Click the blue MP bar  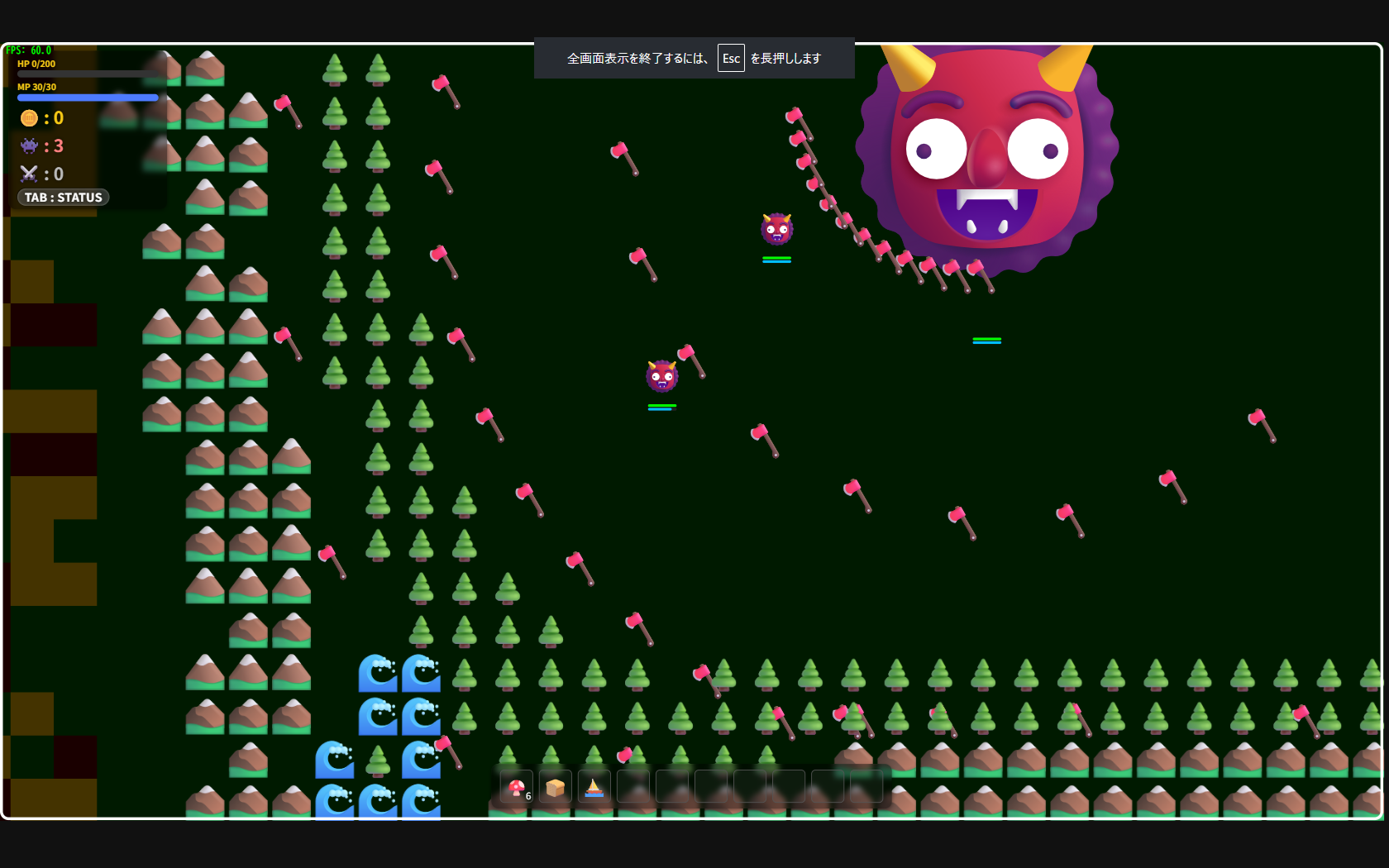tap(88, 98)
